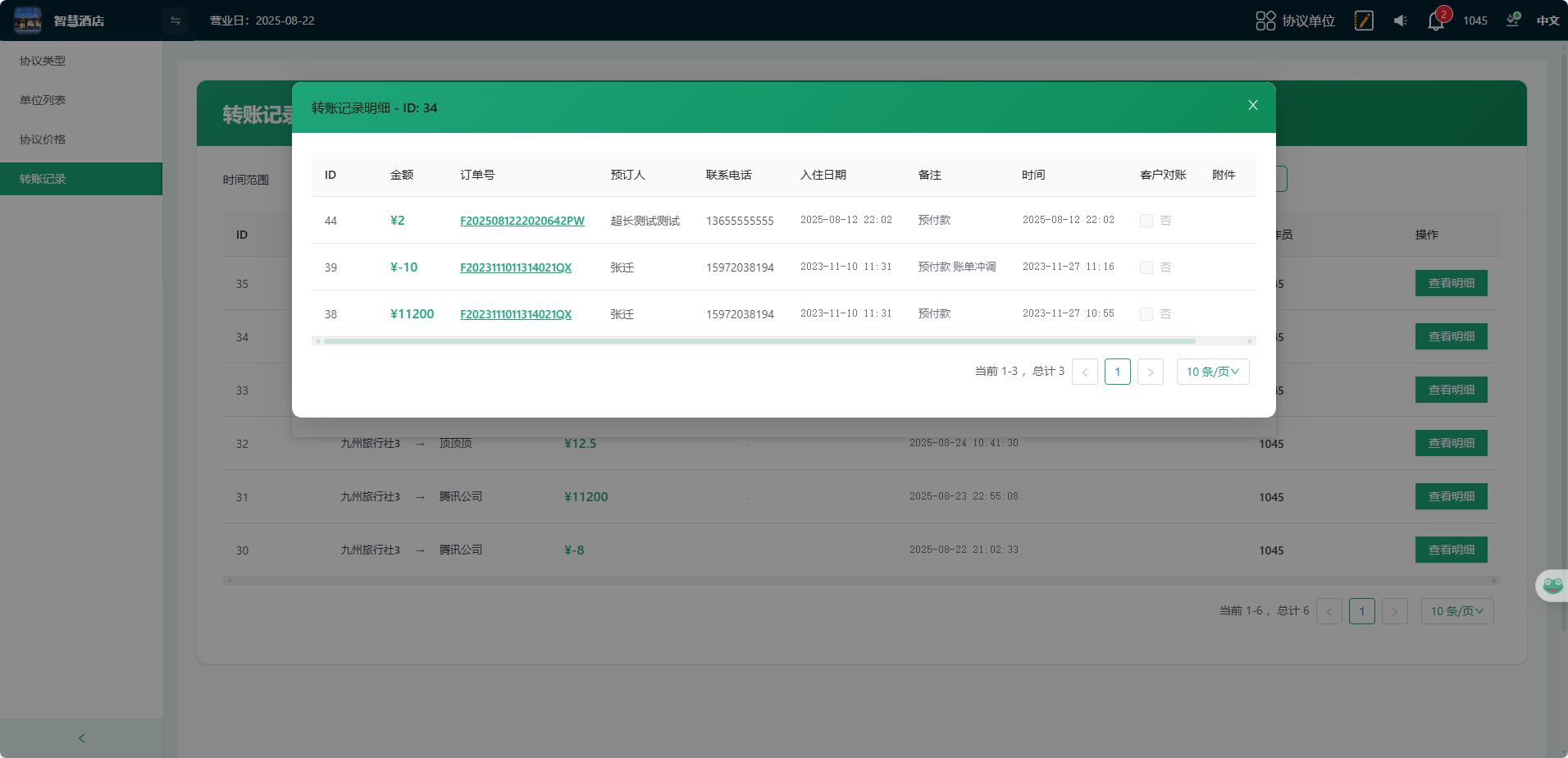Click the theme color paint bucket icon
Image resolution: width=1568 pixels, height=758 pixels.
[1512, 21]
